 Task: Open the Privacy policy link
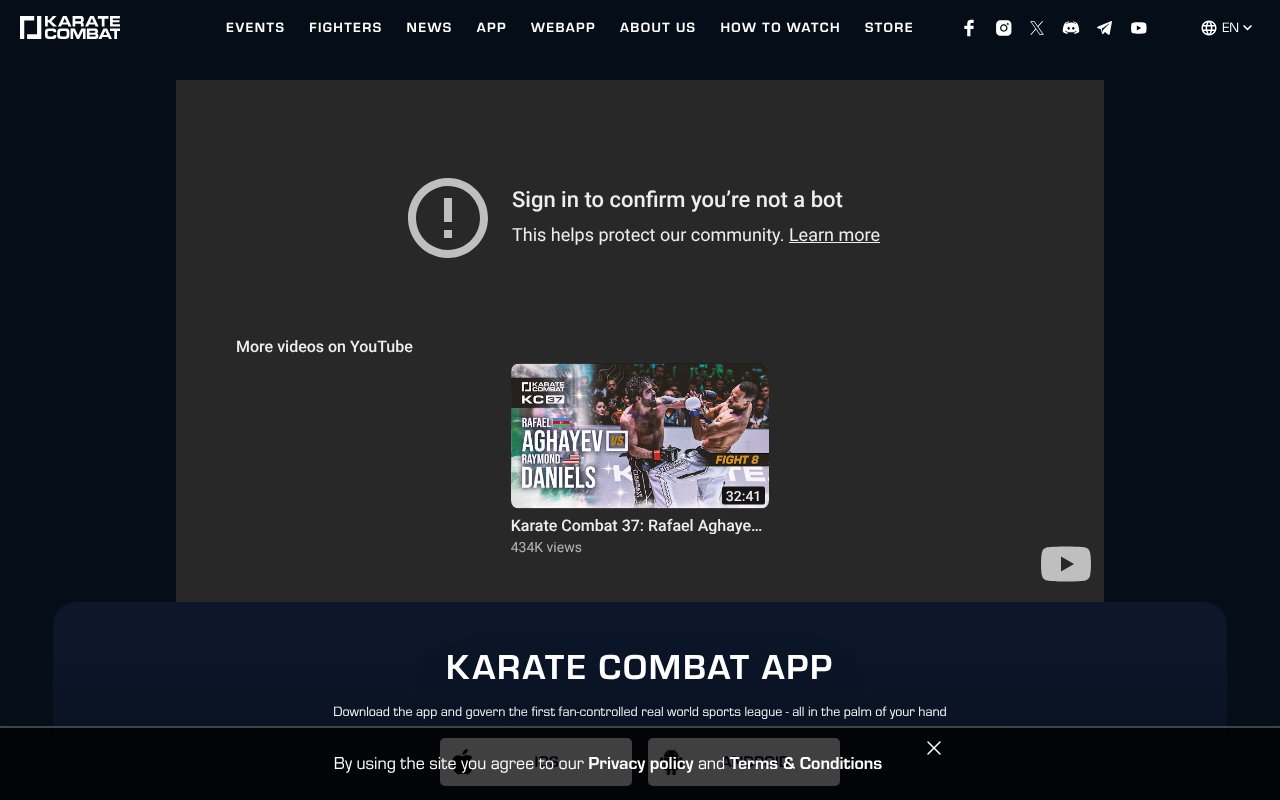(640, 763)
